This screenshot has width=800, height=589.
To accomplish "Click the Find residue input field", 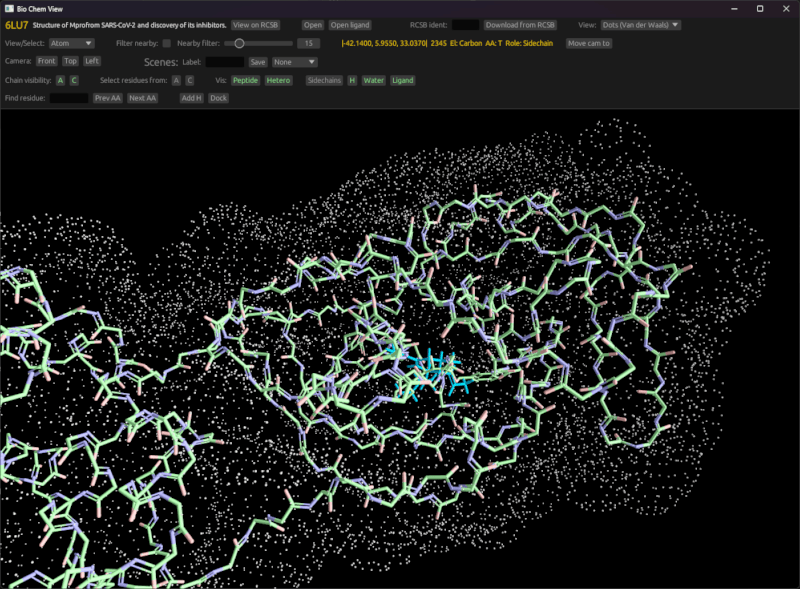I will (x=70, y=97).
